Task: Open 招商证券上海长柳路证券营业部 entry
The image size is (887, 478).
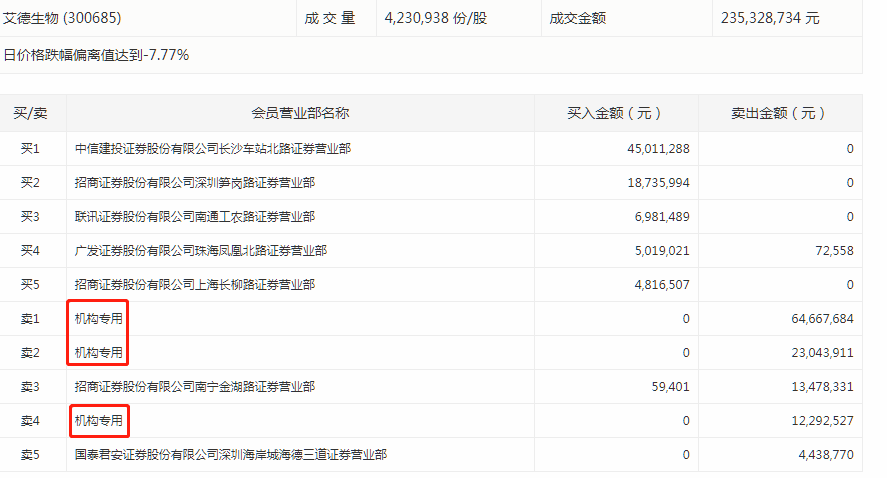Action: click(194, 285)
